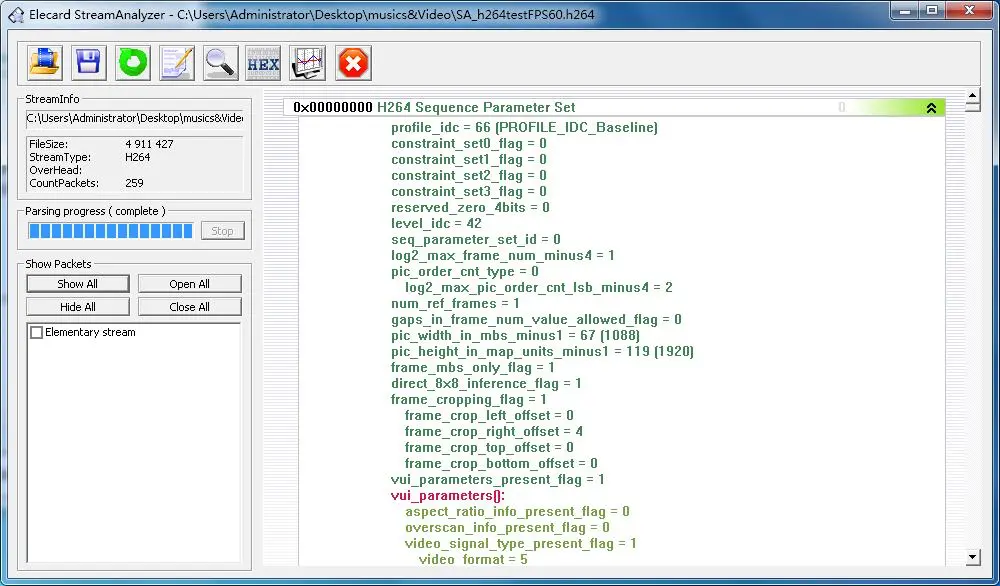The width and height of the screenshot is (1000, 586).
Task: Click the StreamType value H264
Action: (x=138, y=157)
